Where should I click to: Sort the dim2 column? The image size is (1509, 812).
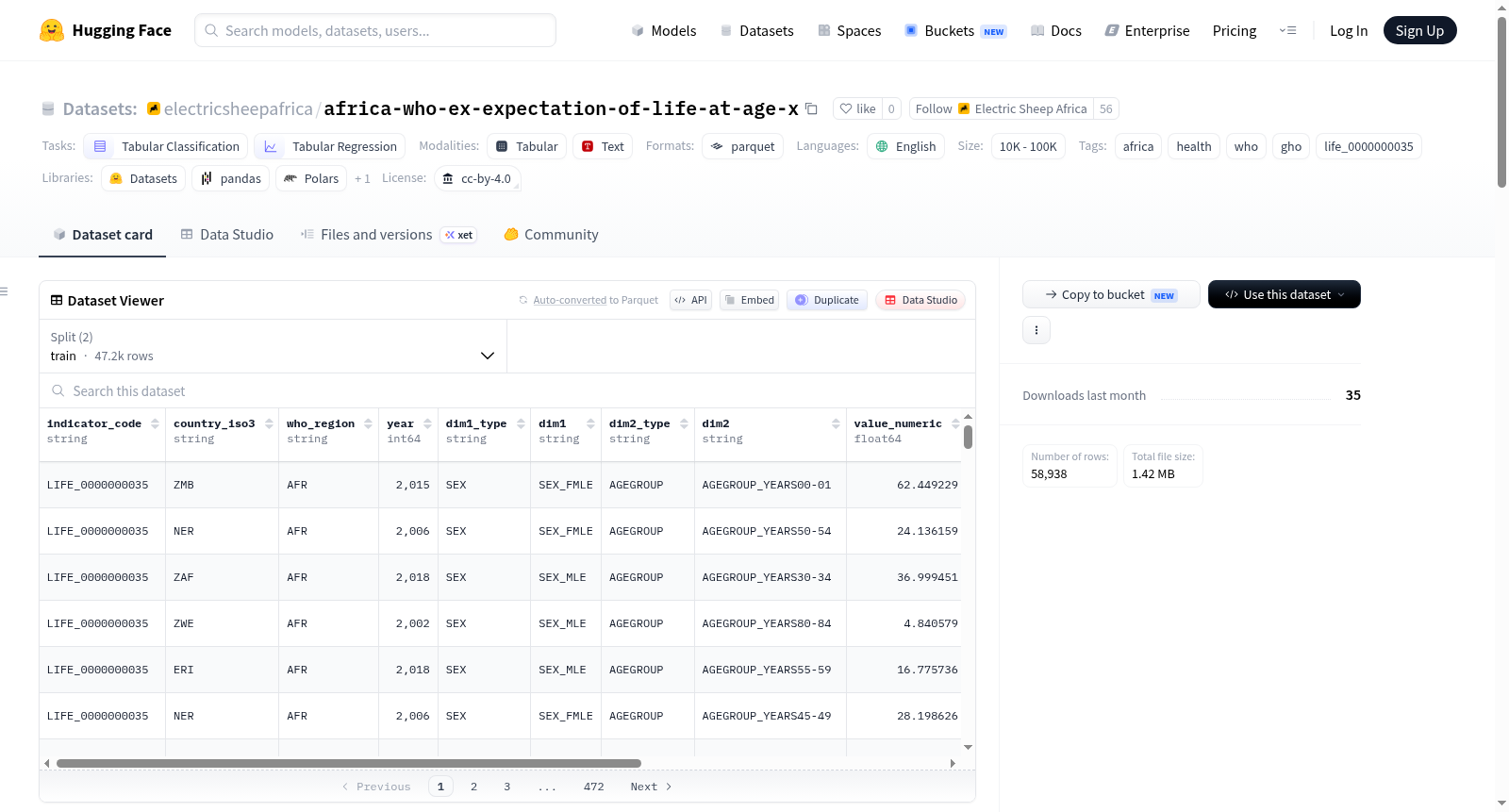point(837,423)
